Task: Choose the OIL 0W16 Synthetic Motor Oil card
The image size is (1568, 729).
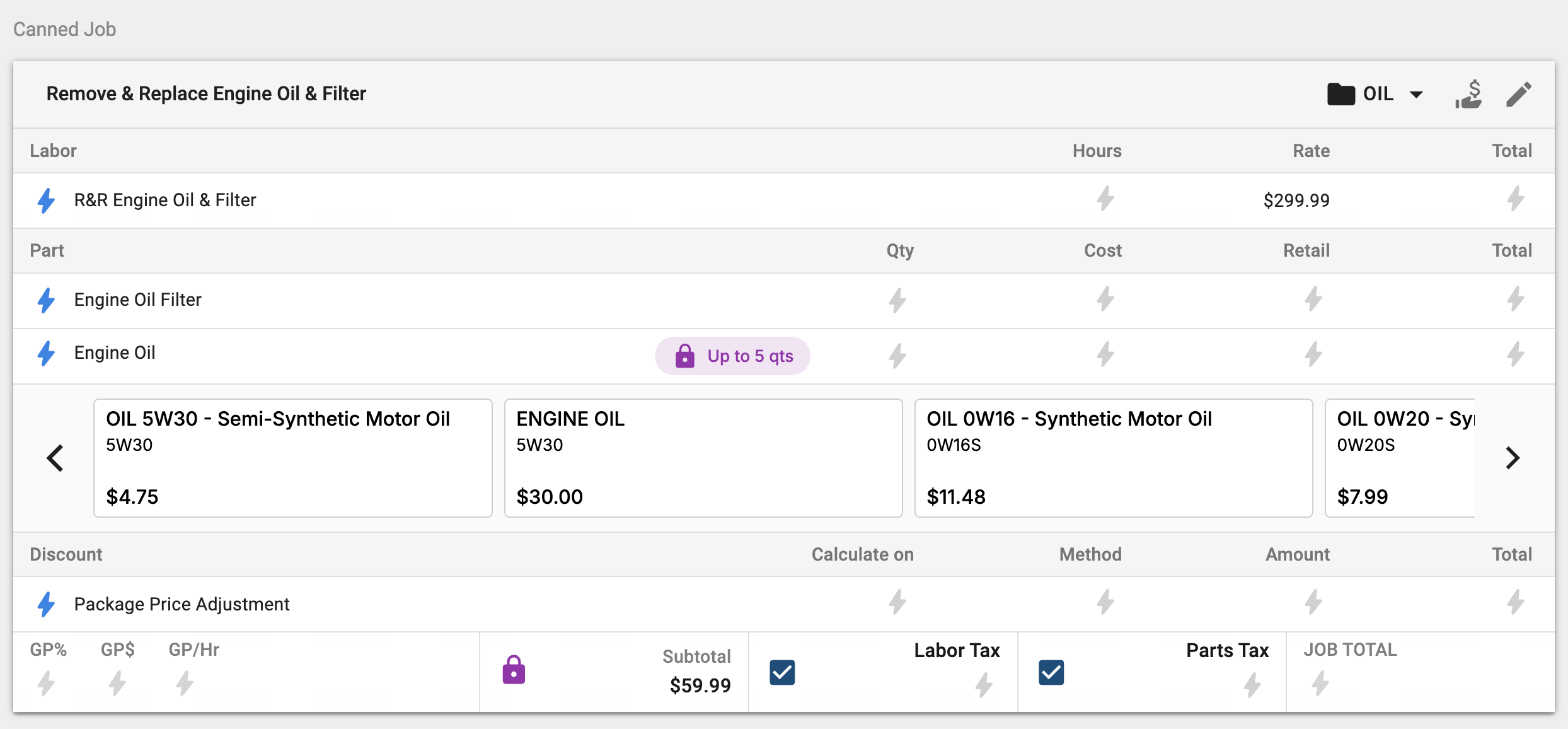Action: click(x=1114, y=458)
